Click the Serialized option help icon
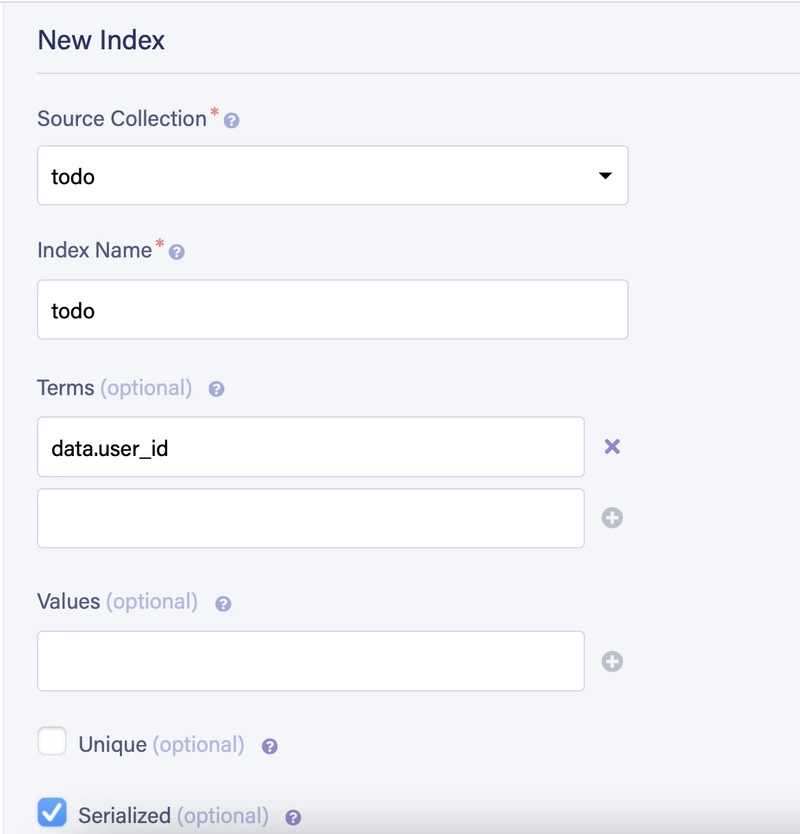The image size is (800, 834). (x=293, y=818)
